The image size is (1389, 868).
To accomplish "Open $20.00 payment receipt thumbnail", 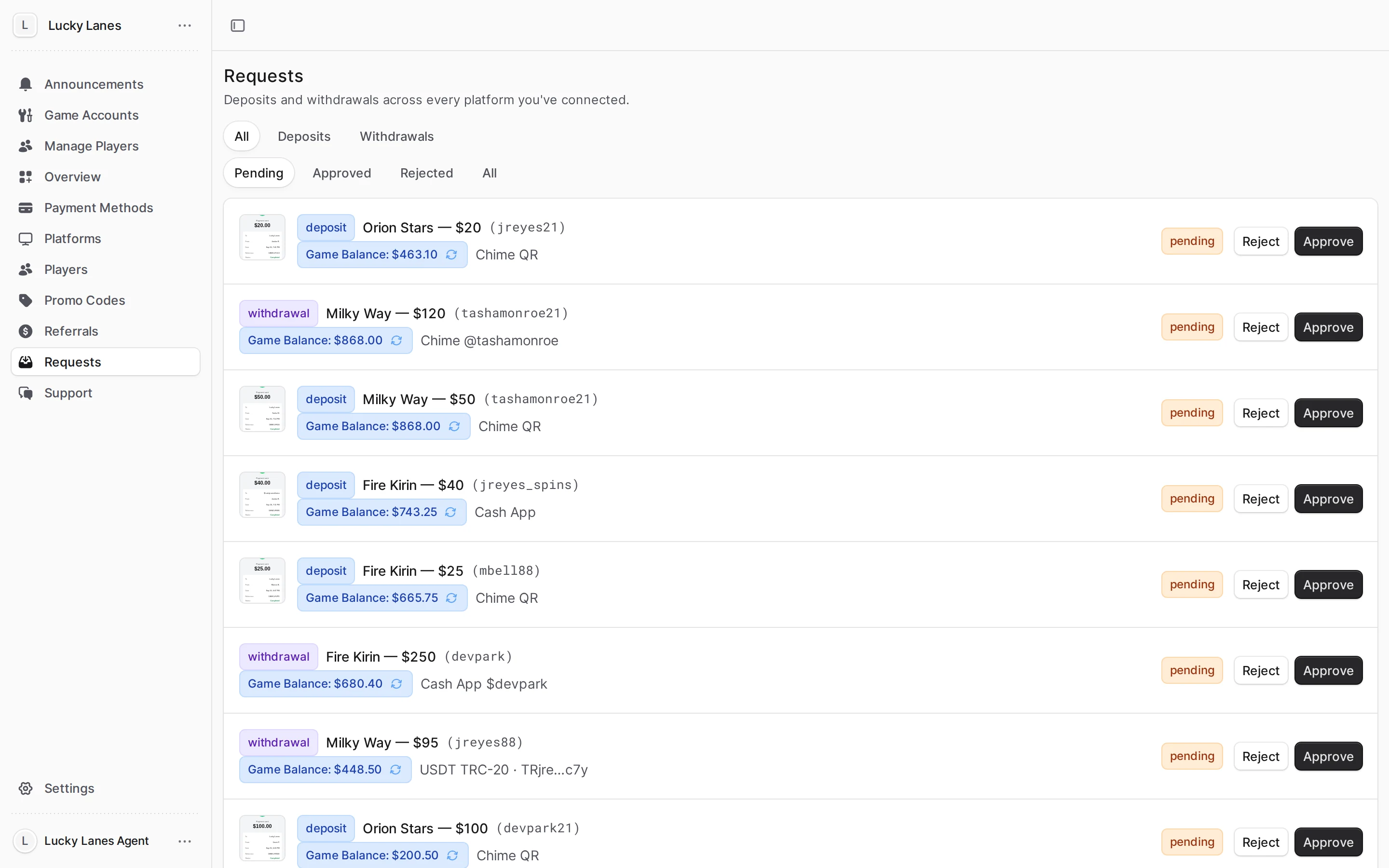I will [x=262, y=237].
